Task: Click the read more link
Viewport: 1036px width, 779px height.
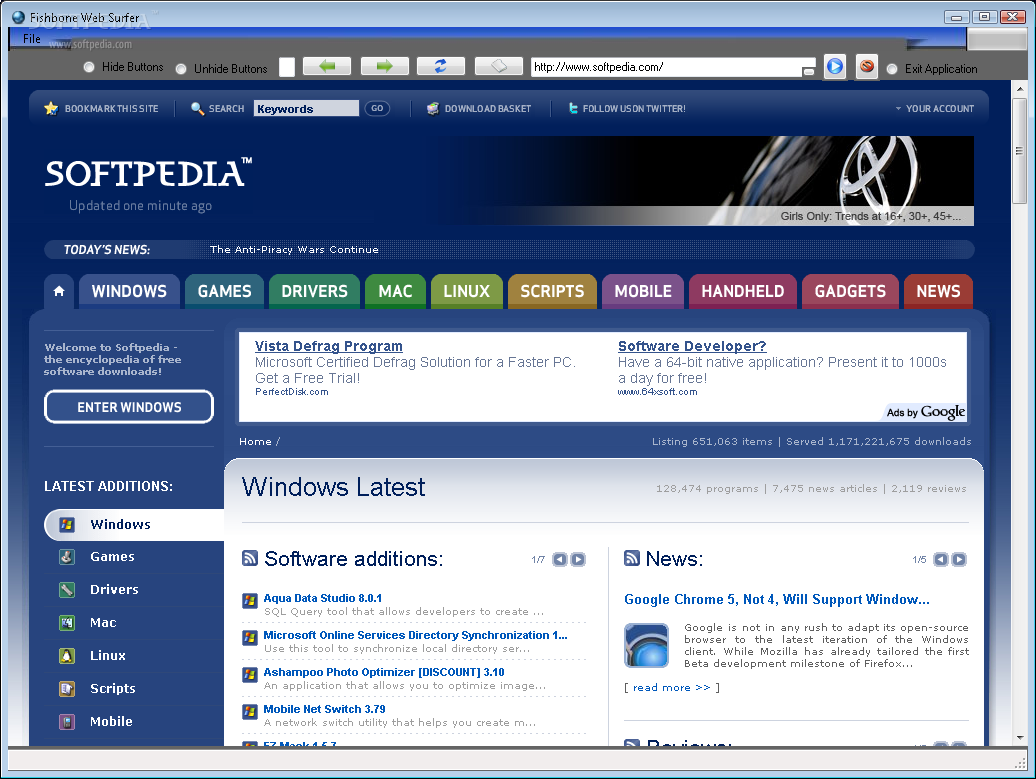Action: [671, 688]
